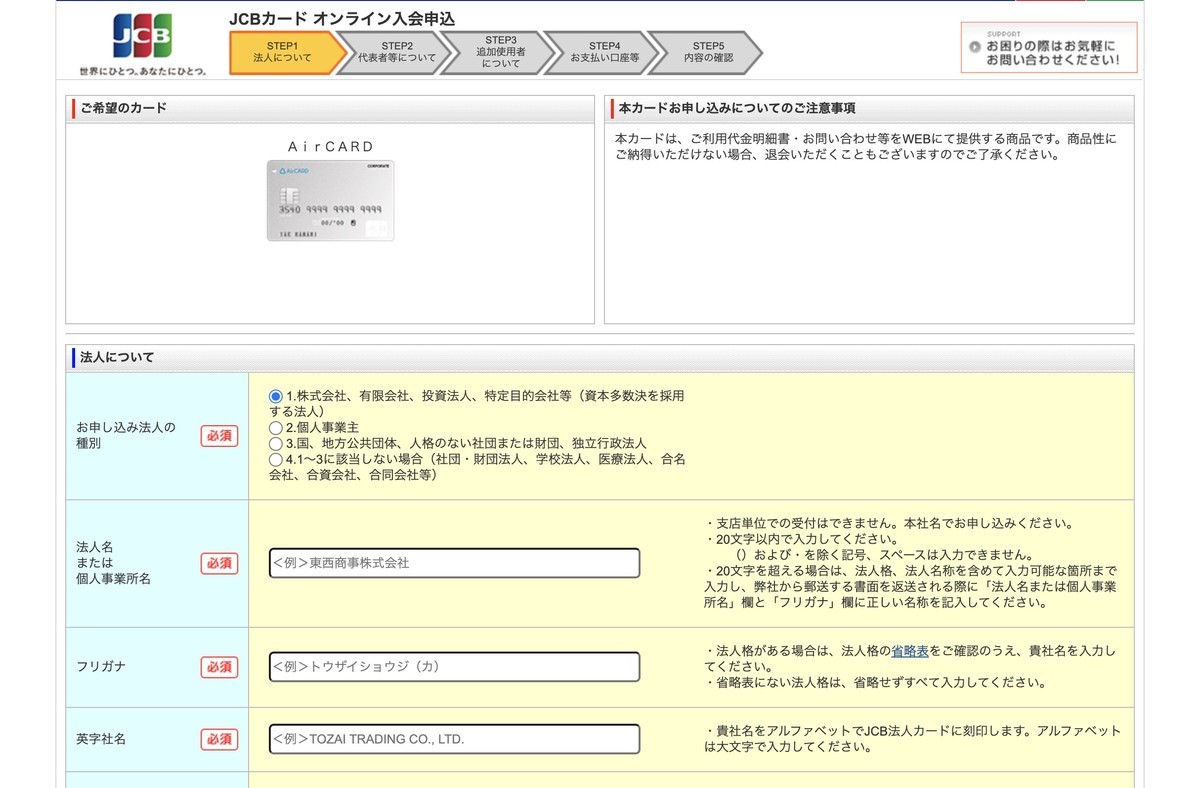Click the 英字社名 label
The width and height of the screenshot is (1200, 788).
tap(101, 739)
